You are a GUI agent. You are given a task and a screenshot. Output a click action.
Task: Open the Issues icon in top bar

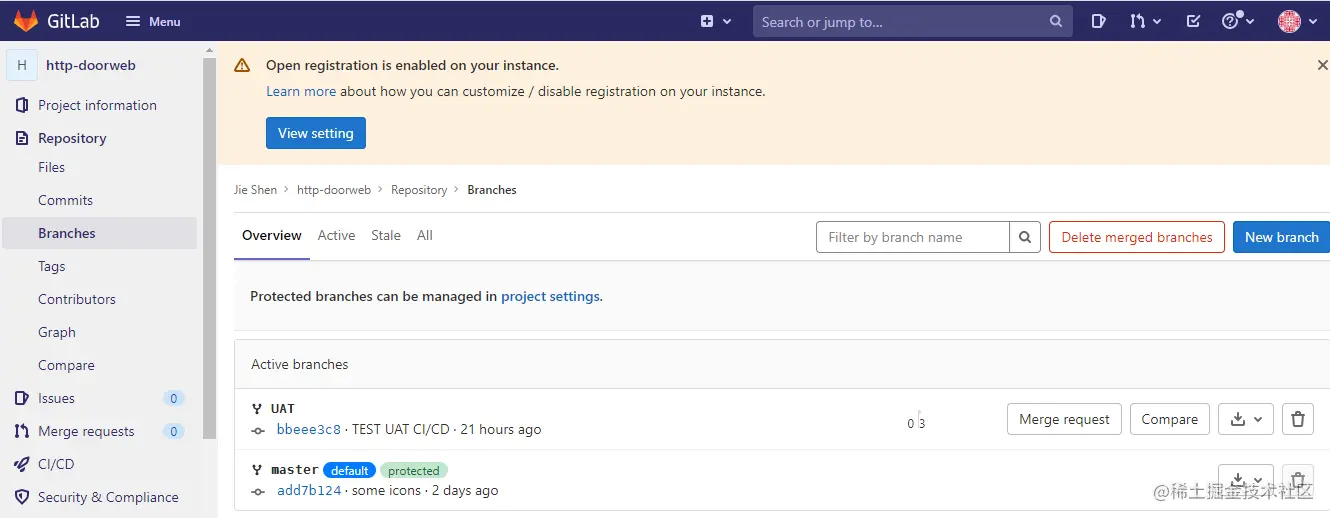click(x=1098, y=21)
